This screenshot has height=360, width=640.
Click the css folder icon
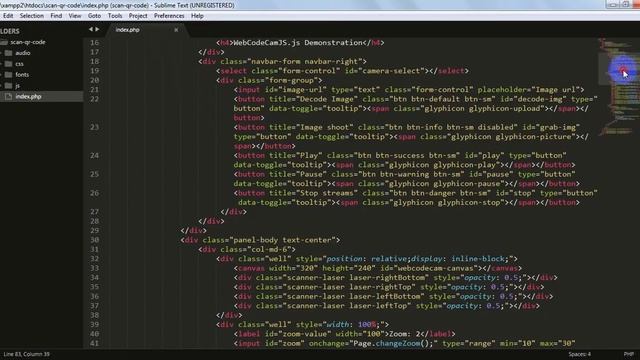(x=9, y=64)
